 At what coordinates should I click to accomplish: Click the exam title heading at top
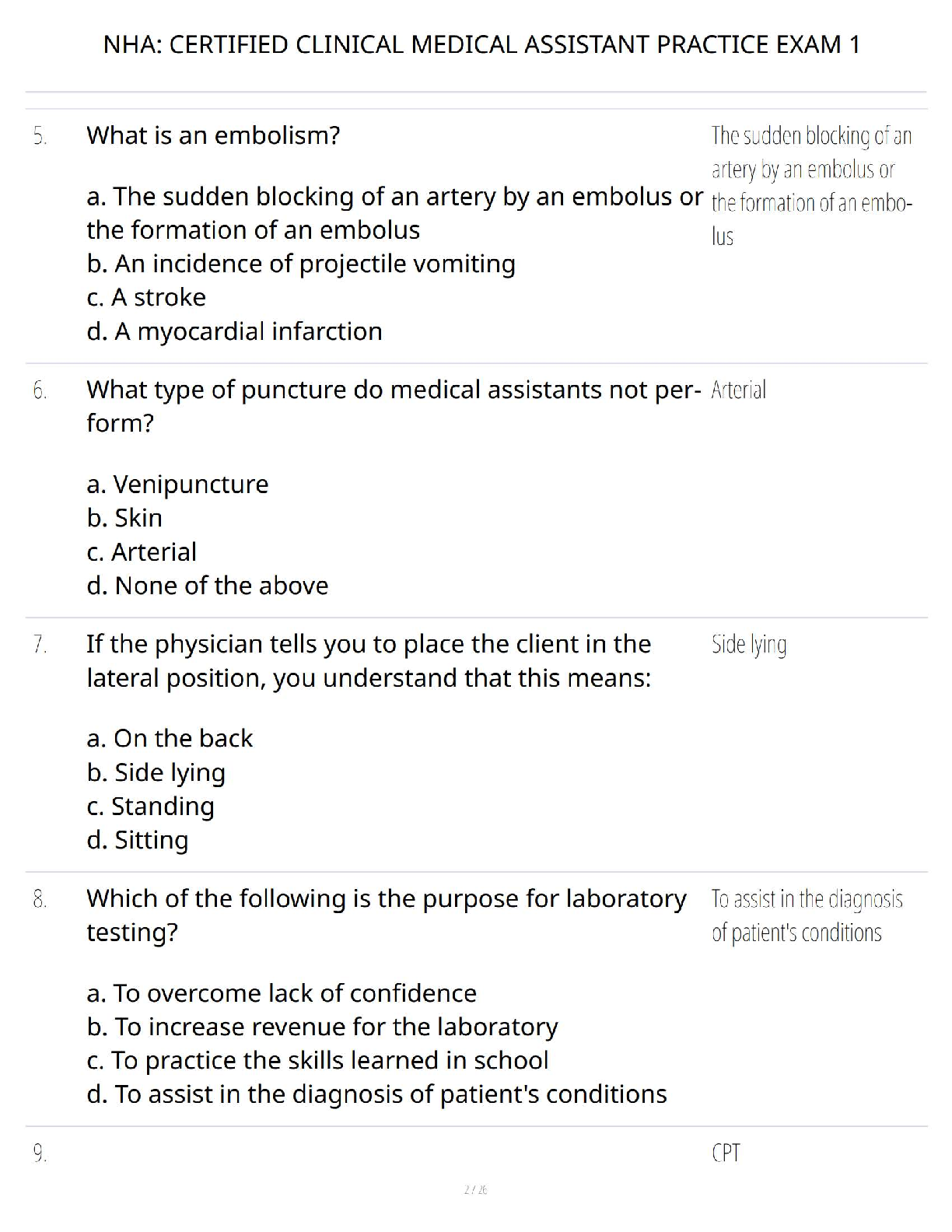click(x=481, y=44)
